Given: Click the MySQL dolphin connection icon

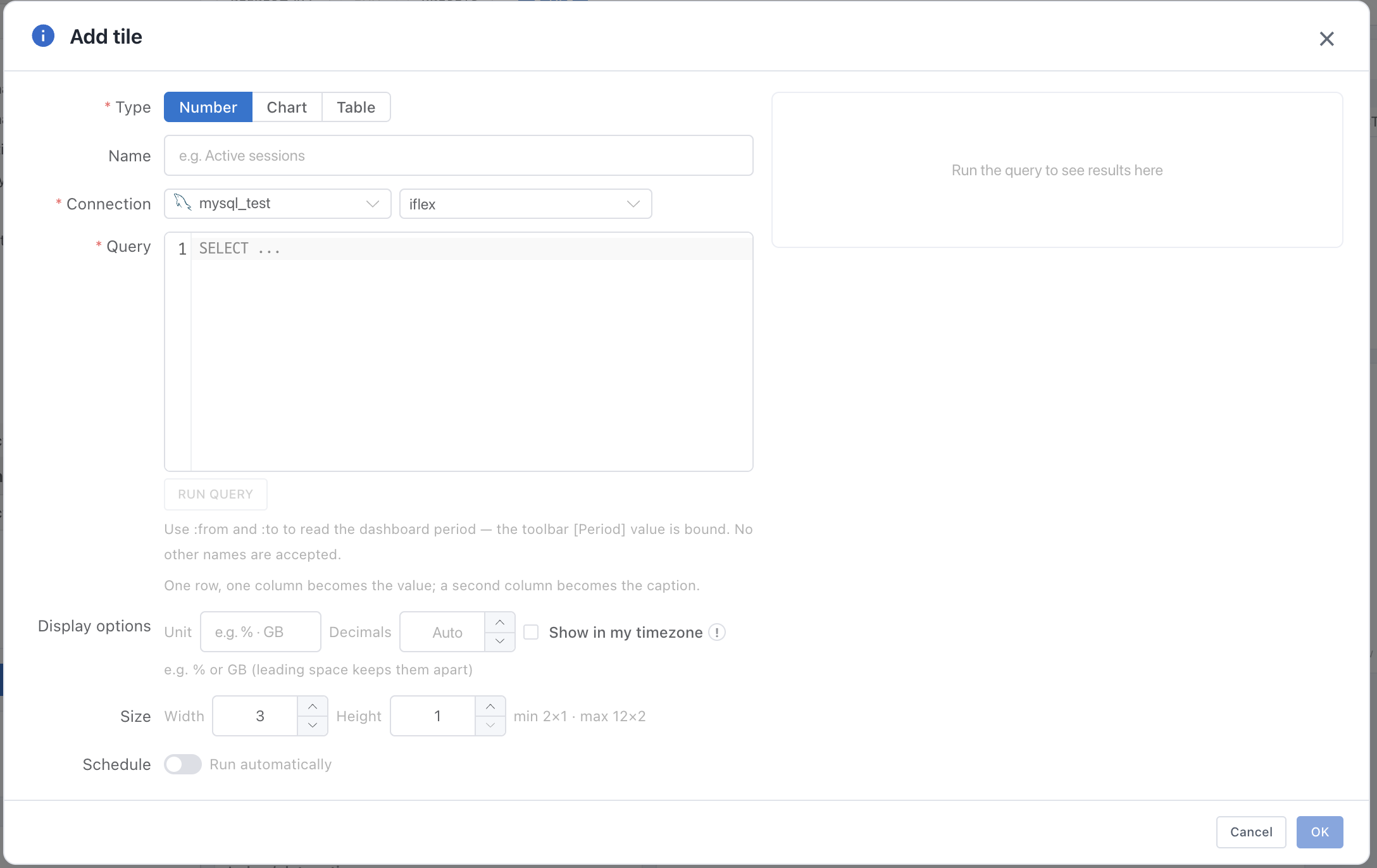Looking at the screenshot, I should tap(183, 202).
